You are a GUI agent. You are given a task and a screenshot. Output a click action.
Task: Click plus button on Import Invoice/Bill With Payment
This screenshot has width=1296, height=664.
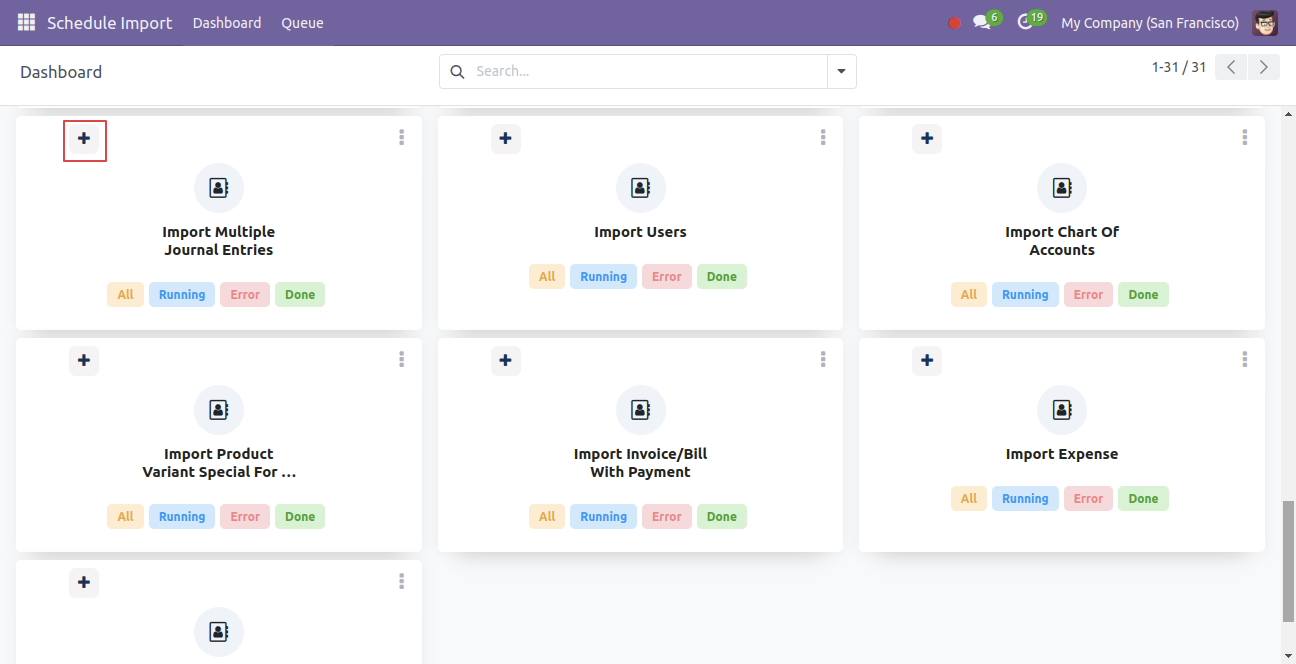pos(506,360)
